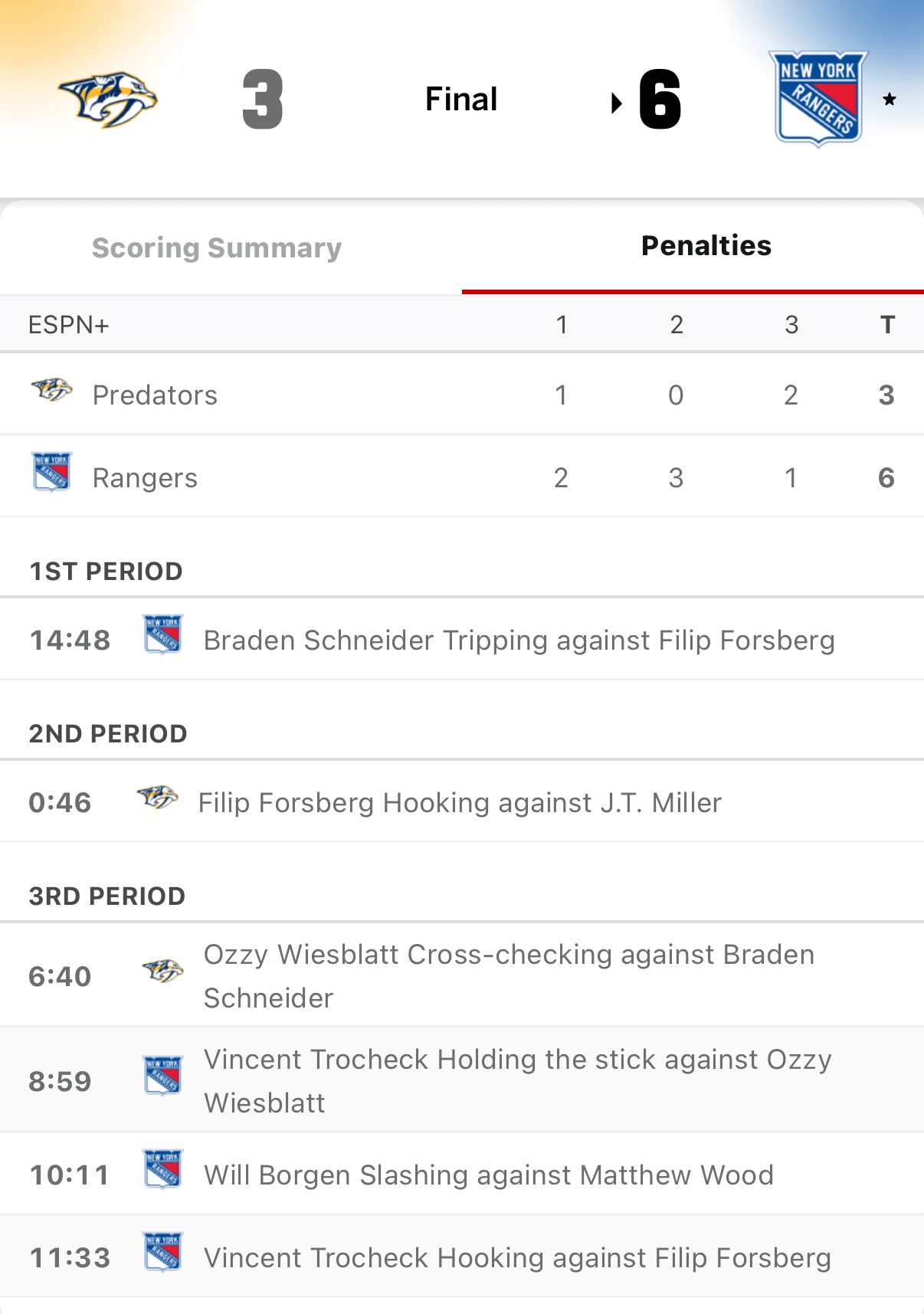Click the Rangers logo in linescore row
The image size is (924, 1314).
[51, 472]
